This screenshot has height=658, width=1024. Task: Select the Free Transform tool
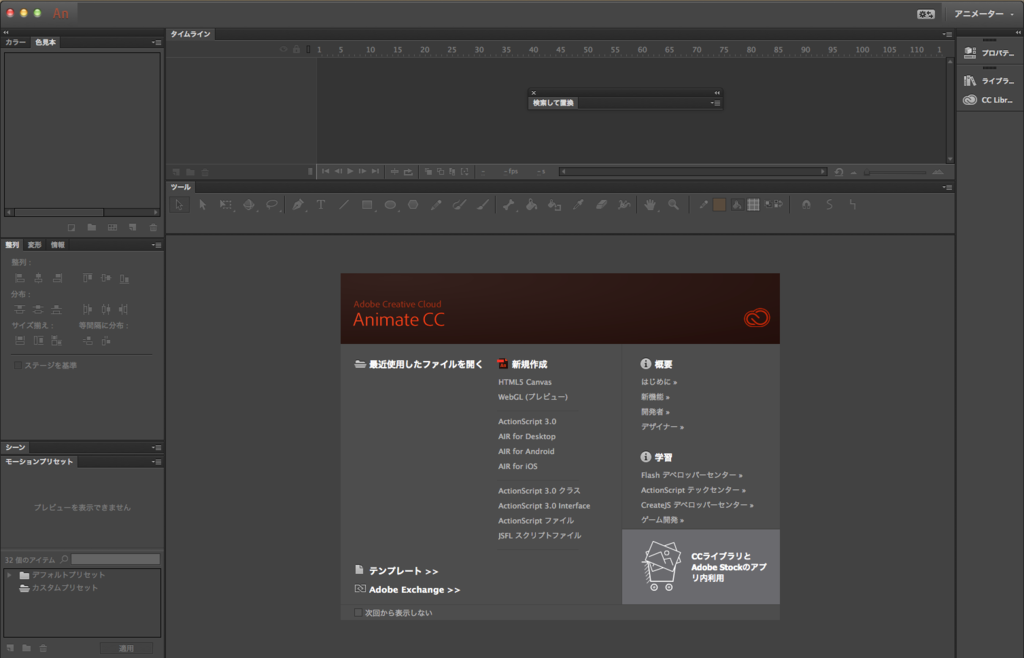point(225,205)
